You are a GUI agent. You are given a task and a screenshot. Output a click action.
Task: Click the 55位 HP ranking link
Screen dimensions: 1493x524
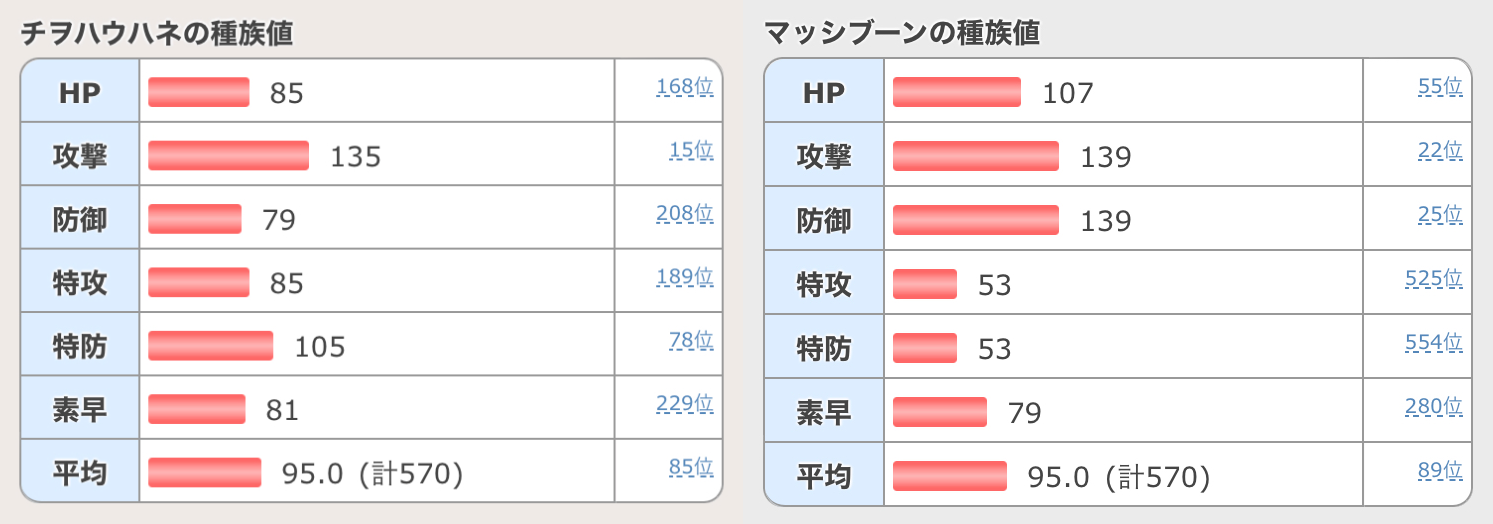pos(1440,87)
